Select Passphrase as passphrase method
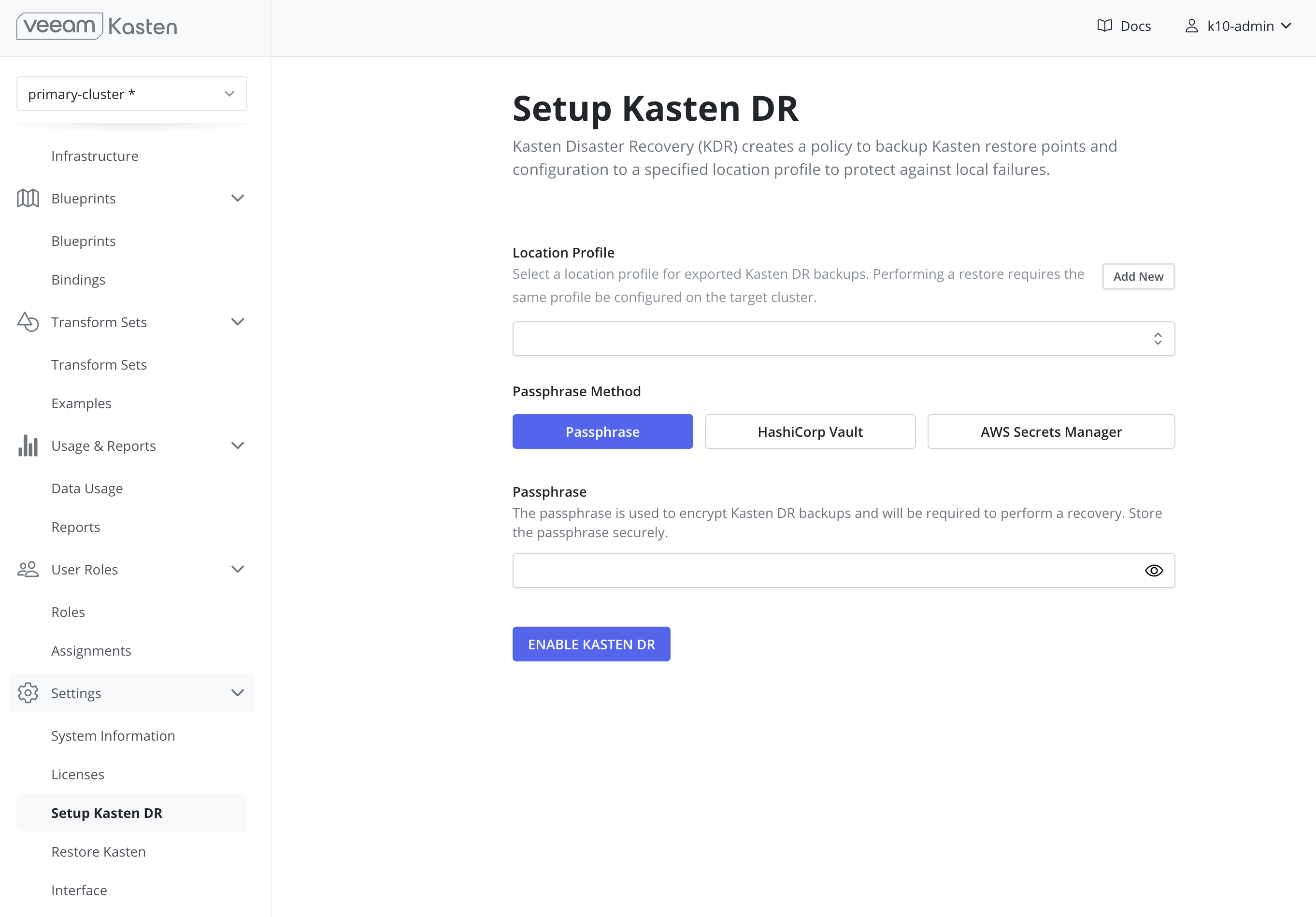Viewport: 1316px width, 917px height. pos(602,431)
